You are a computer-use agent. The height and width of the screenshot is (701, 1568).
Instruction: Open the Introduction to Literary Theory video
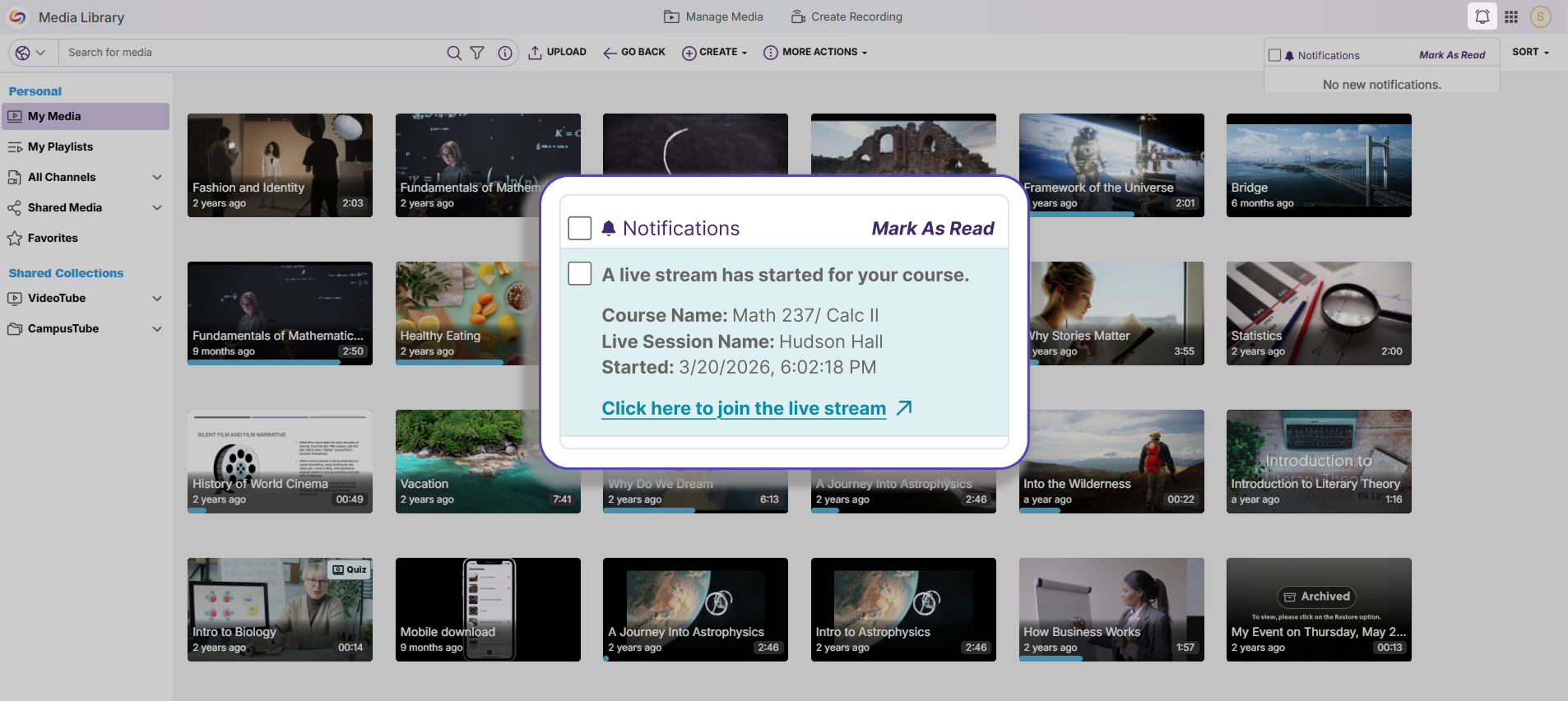tap(1319, 461)
